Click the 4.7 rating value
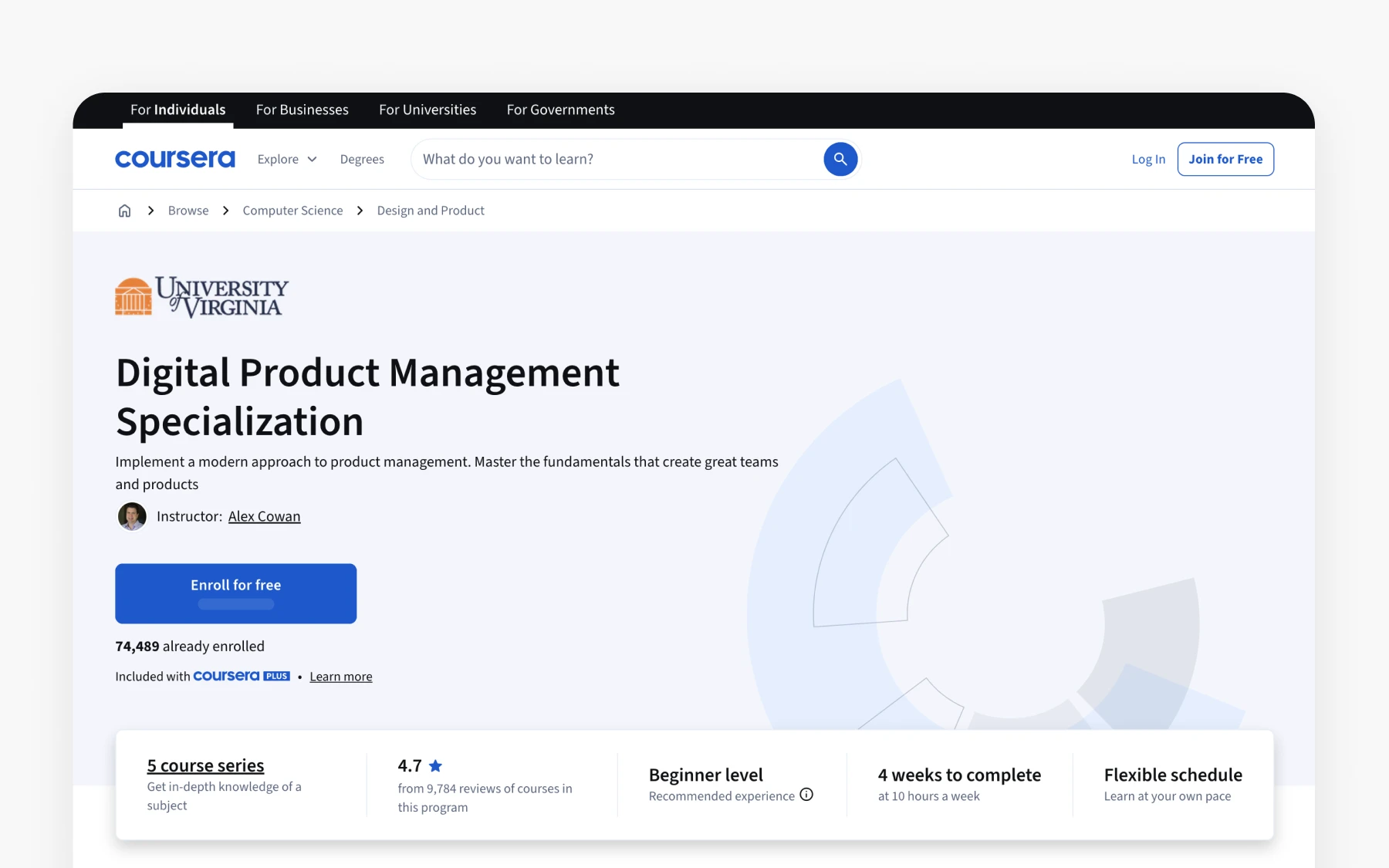 (x=410, y=765)
